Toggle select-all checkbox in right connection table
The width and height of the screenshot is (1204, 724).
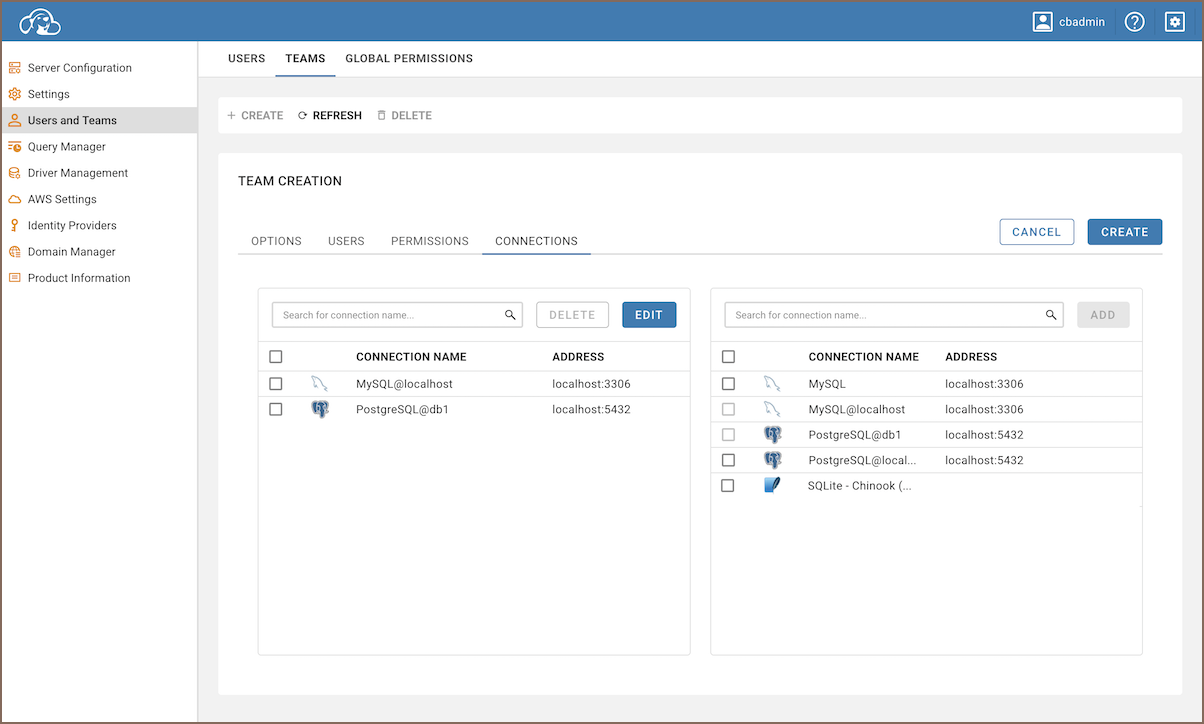point(728,357)
